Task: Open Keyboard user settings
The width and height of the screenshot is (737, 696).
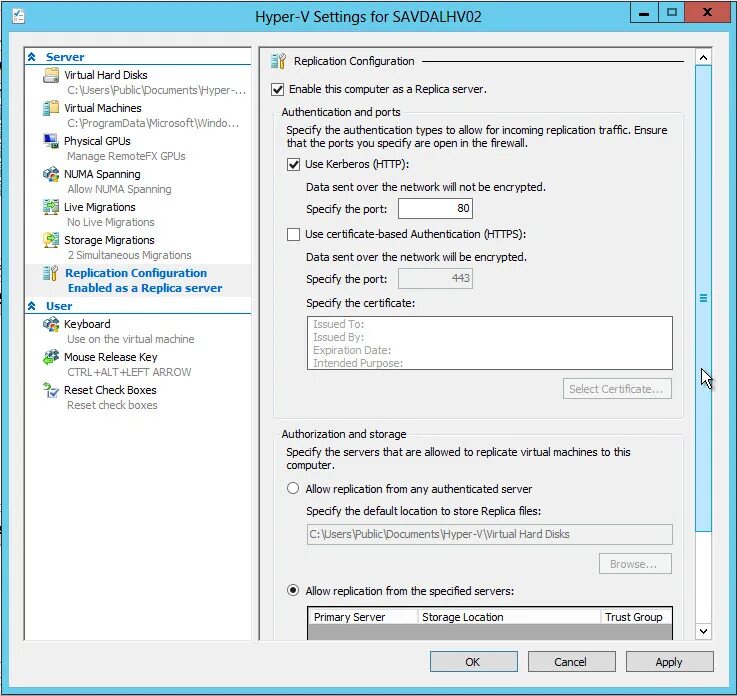Action: pyautogui.click(x=87, y=324)
